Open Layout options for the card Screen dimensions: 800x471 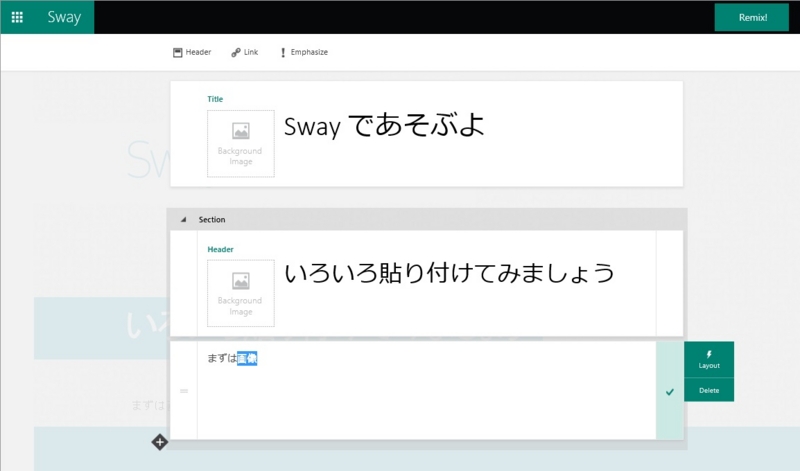click(709, 360)
